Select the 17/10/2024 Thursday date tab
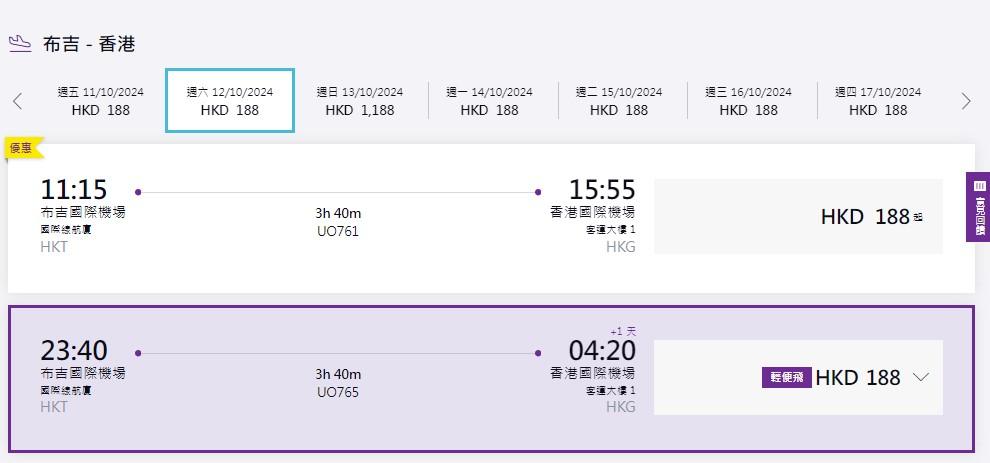Screen dimensions: 990x463 coord(878,101)
